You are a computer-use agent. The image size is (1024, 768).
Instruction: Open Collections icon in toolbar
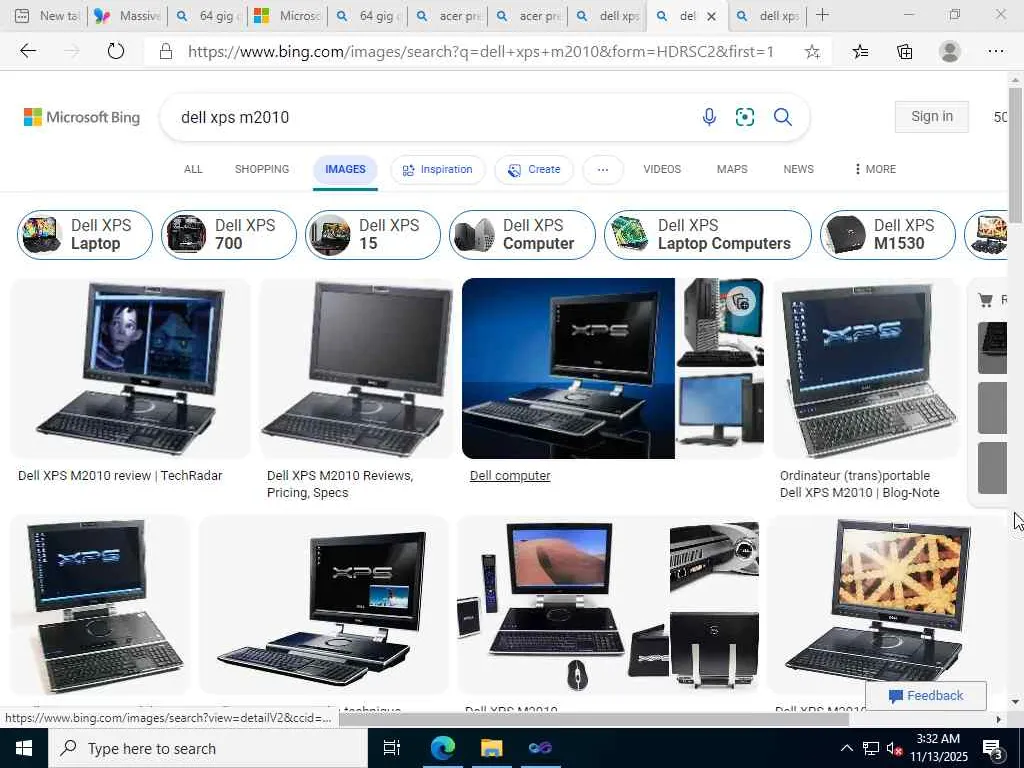[904, 52]
